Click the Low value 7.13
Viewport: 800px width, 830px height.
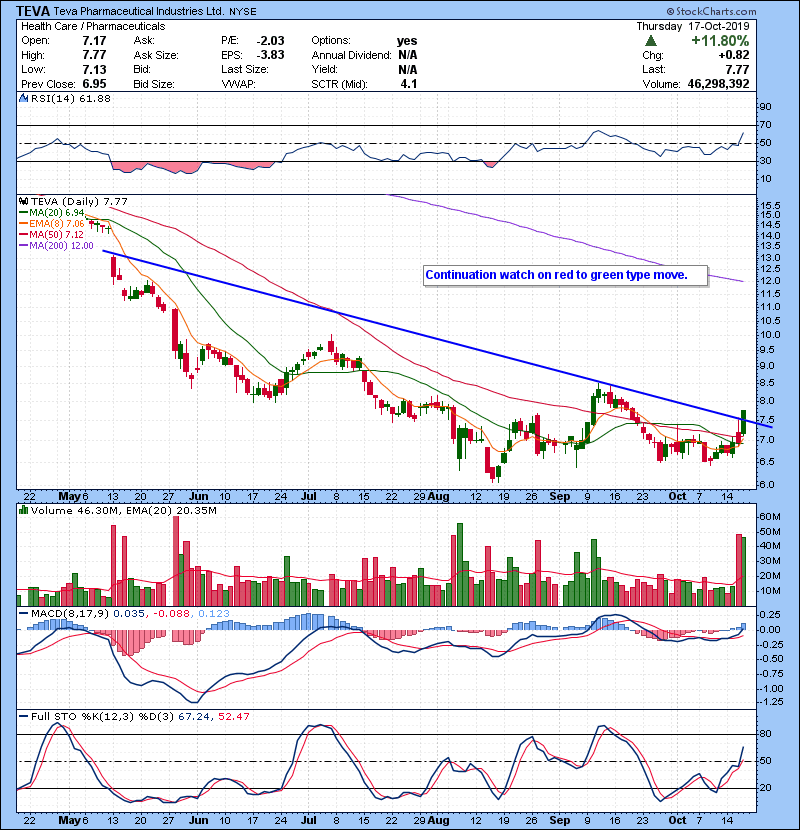(x=94, y=69)
